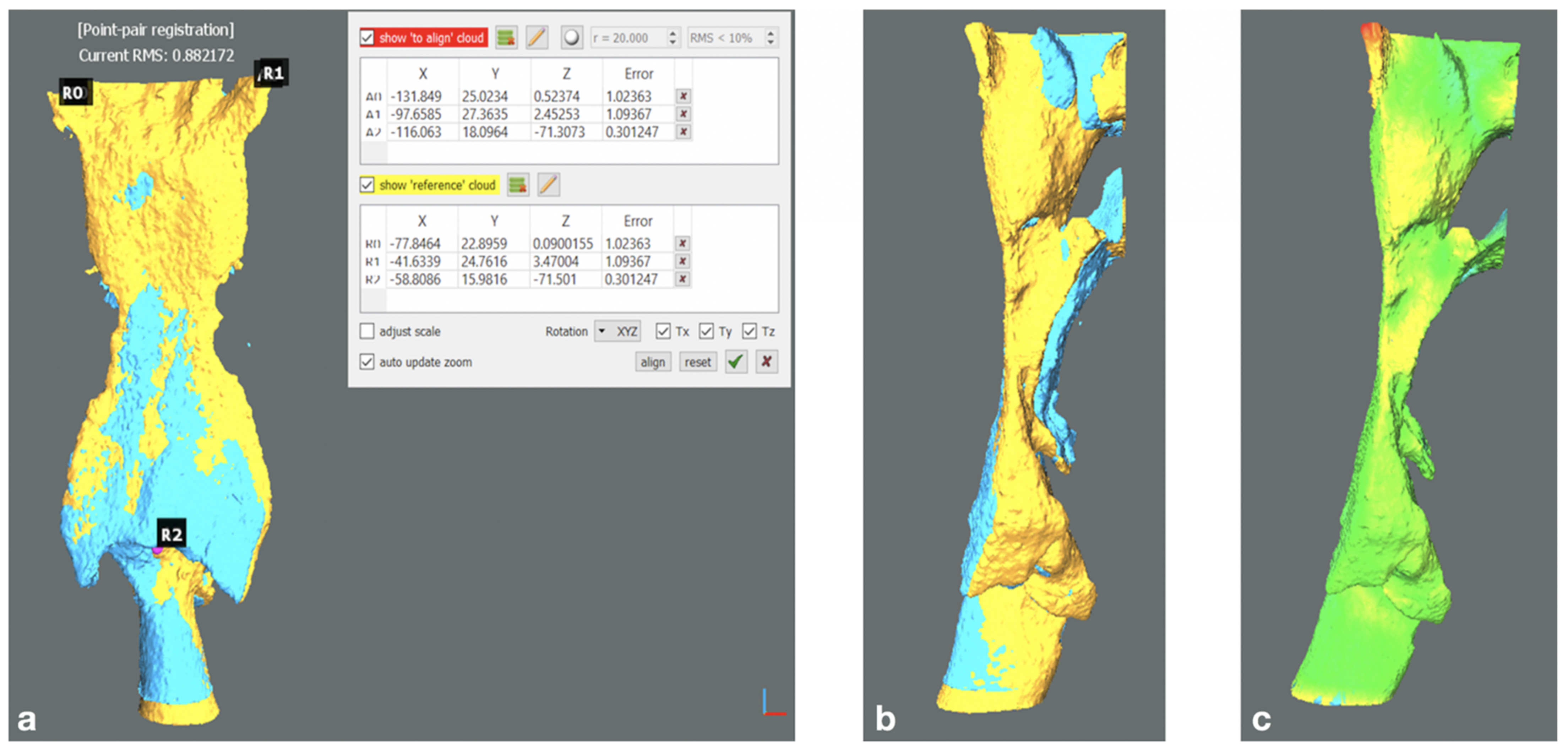Click the RMS percentage stepper arrows
The height and width of the screenshot is (750, 1568).
pyautogui.click(x=771, y=38)
